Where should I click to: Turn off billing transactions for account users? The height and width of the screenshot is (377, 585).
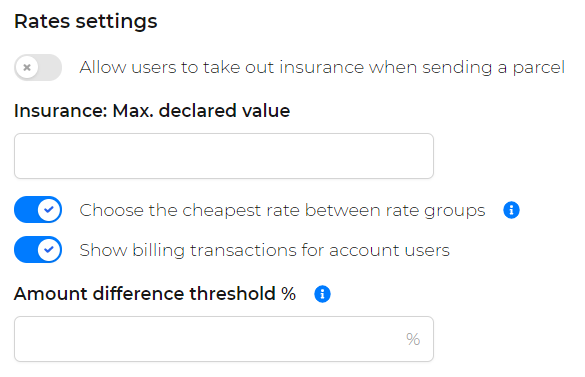(x=38, y=250)
